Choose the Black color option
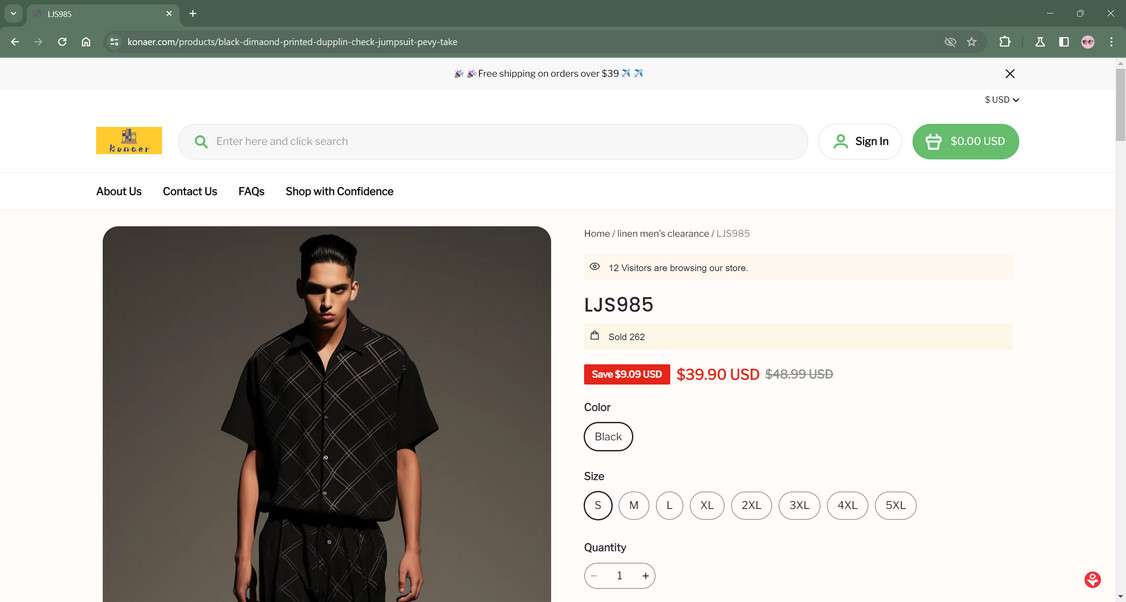 tap(608, 436)
